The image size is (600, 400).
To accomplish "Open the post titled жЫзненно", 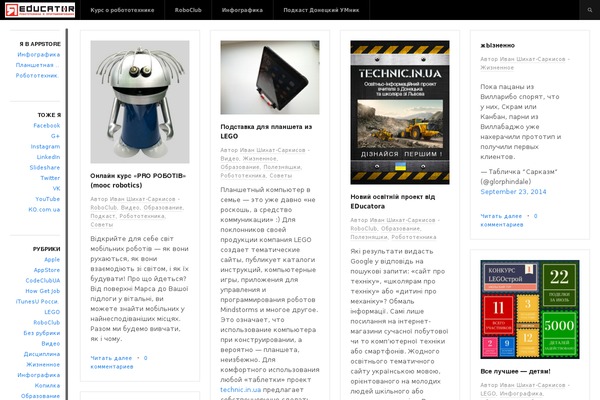I will coord(497,45).
